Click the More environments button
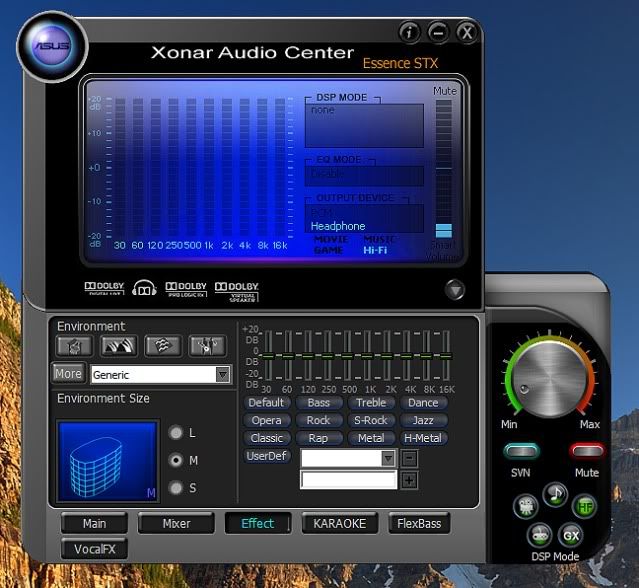 (68, 373)
